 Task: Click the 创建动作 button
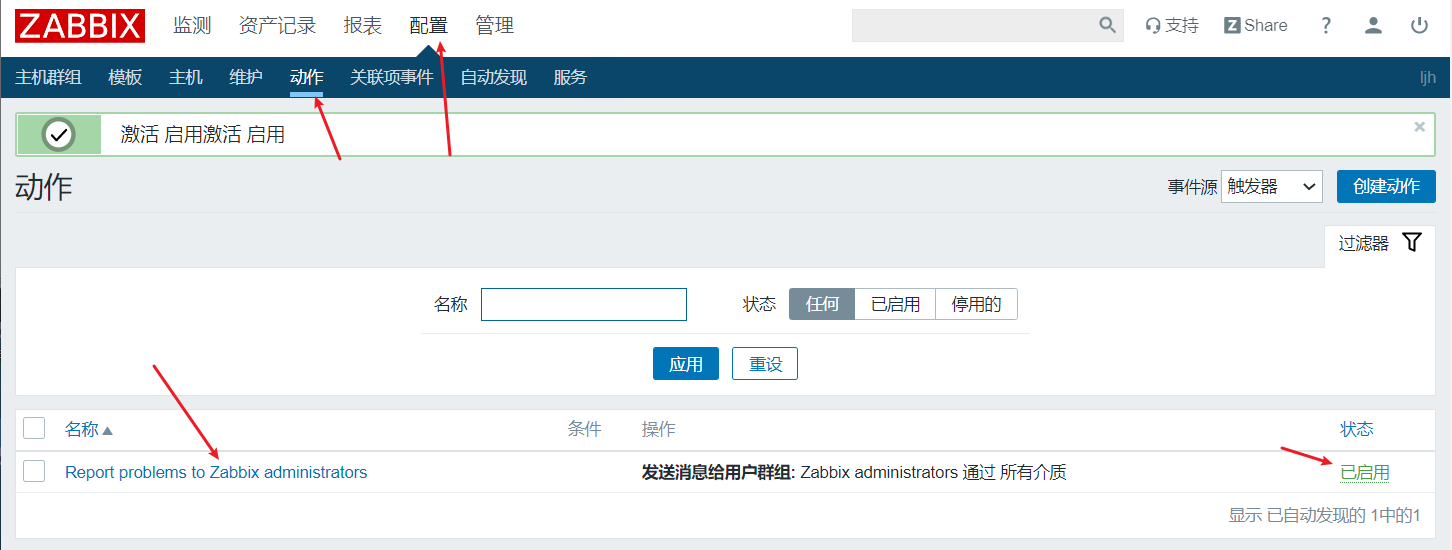coord(1386,186)
